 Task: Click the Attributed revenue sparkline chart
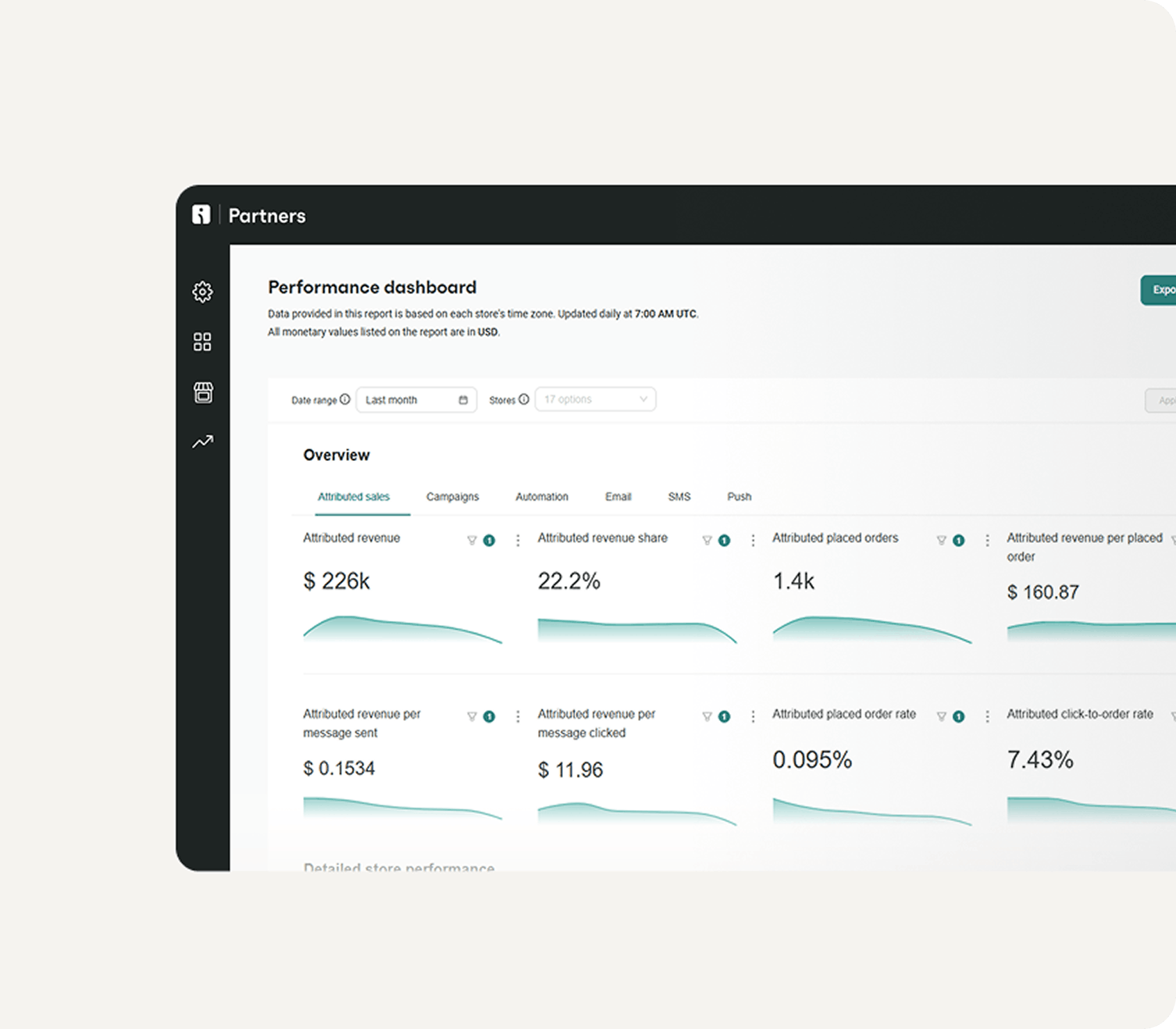pos(402,629)
